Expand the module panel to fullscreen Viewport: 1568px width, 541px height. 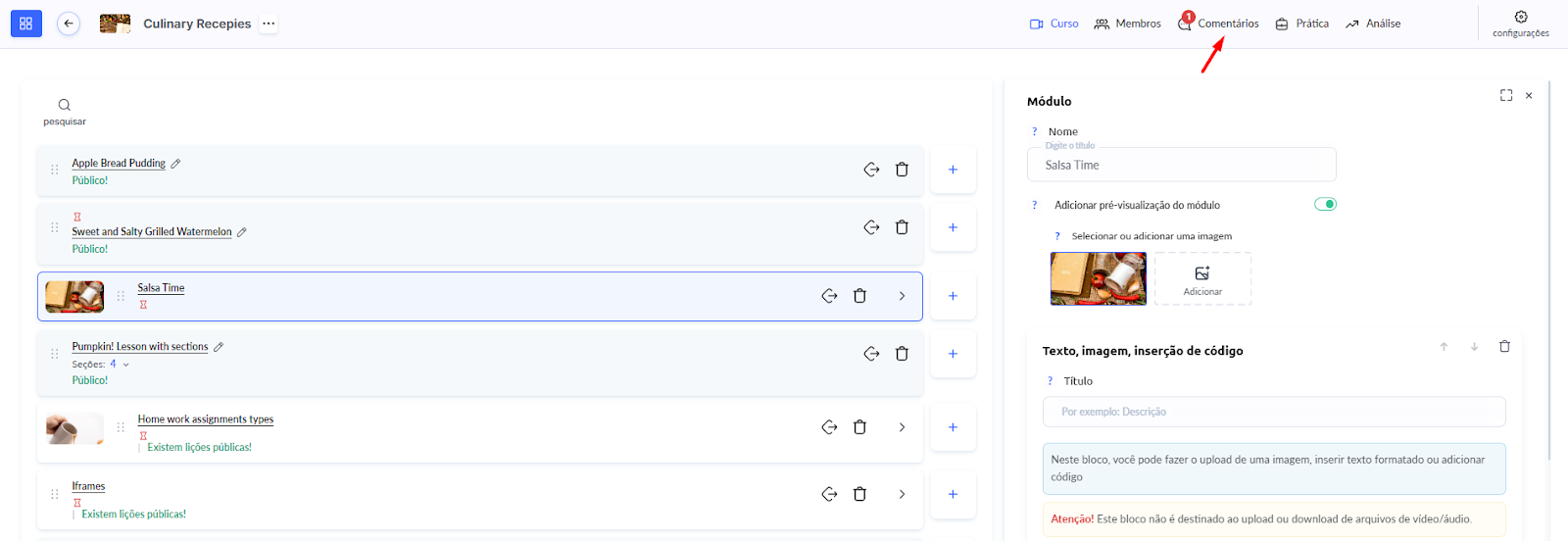(x=1506, y=95)
